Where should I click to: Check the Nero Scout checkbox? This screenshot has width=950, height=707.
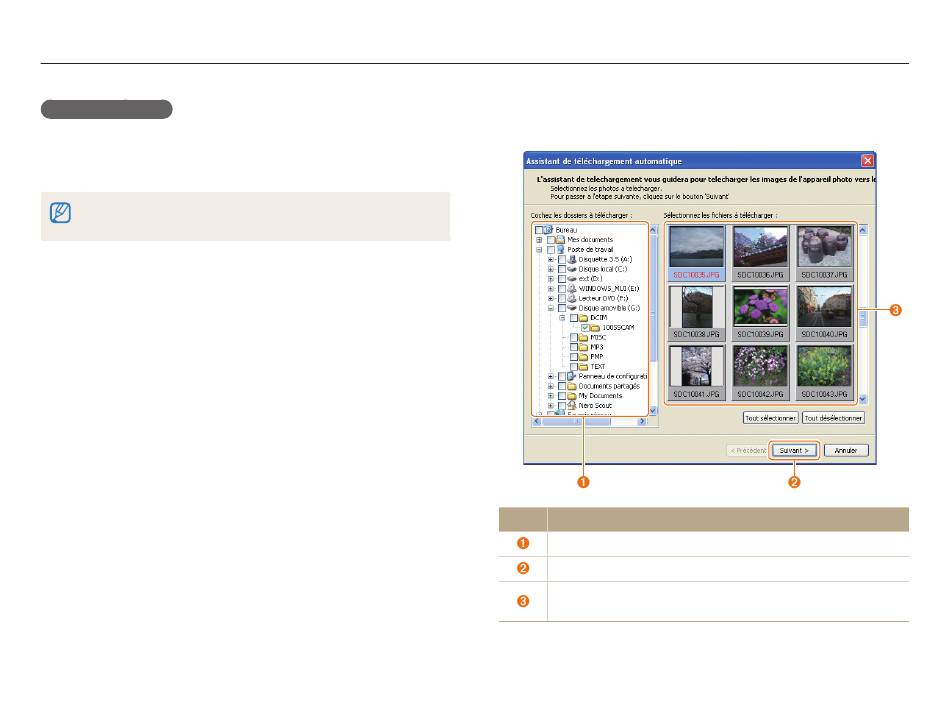[x=562, y=406]
